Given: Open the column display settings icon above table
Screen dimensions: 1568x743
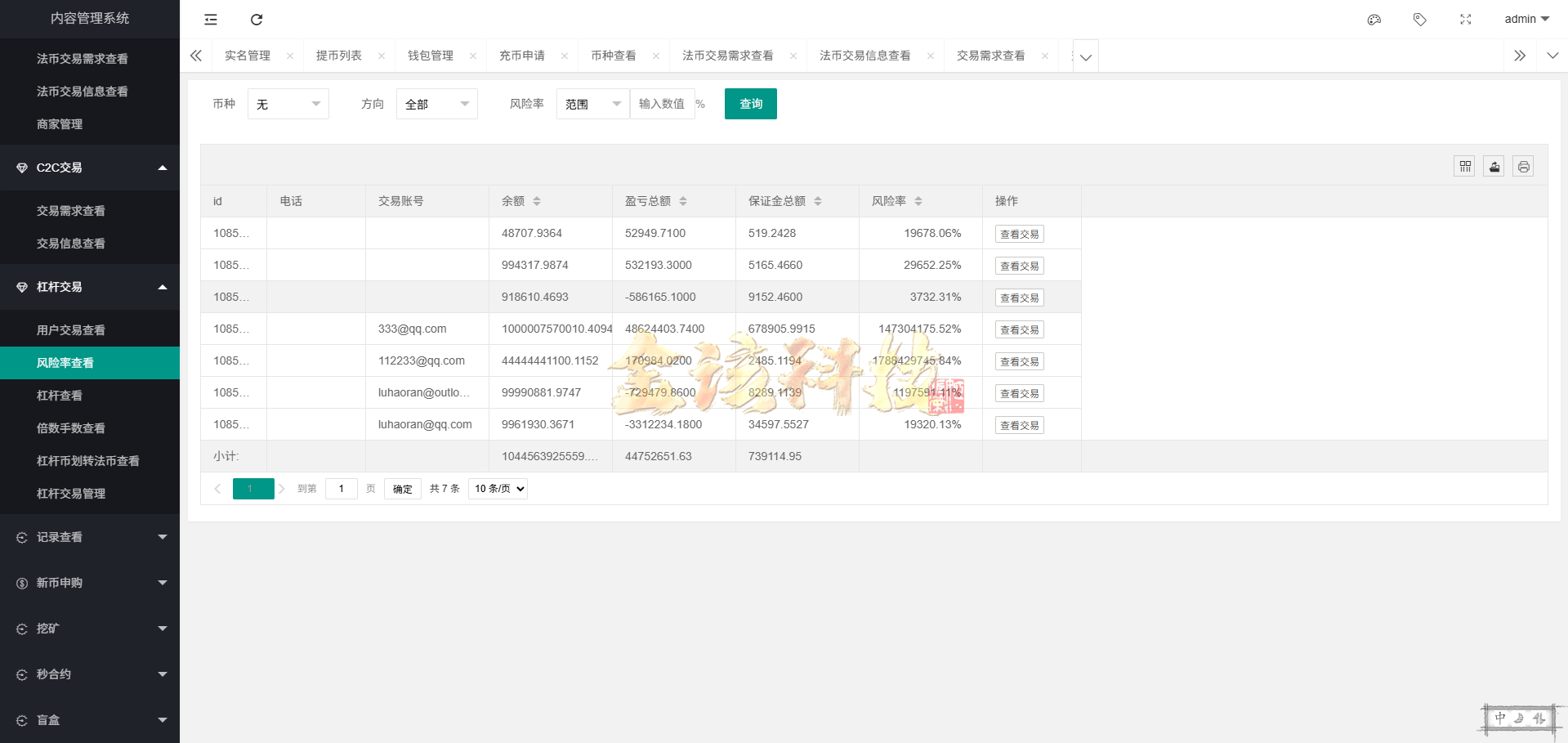Looking at the screenshot, I should point(1464,166).
